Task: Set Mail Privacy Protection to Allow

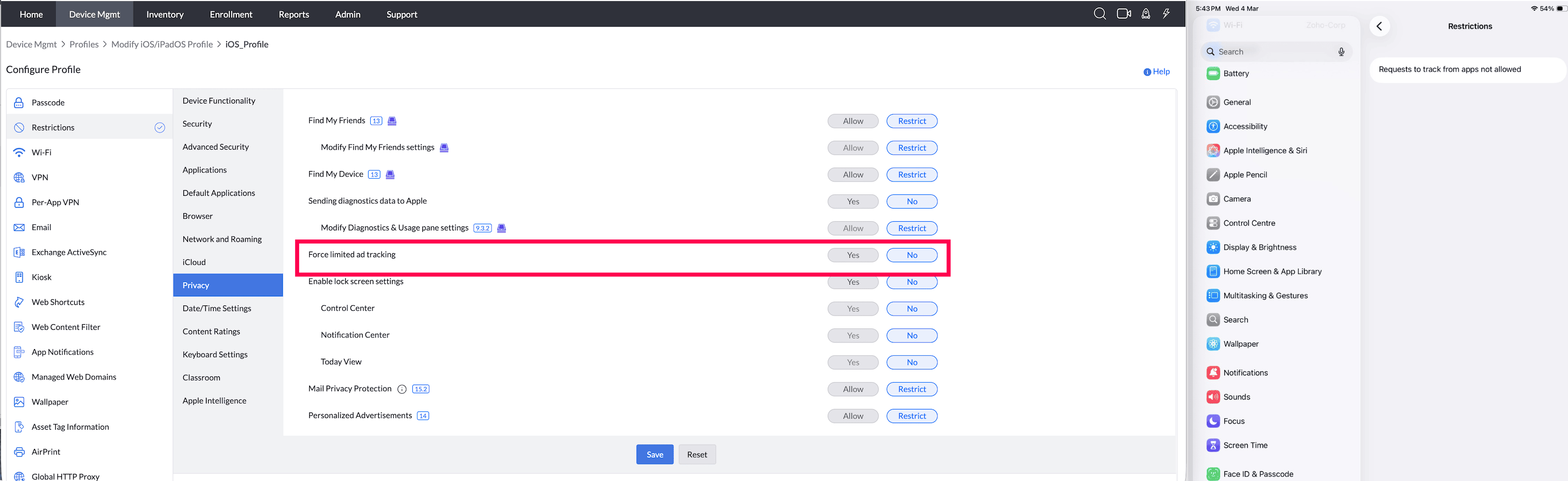Action: coord(853,389)
